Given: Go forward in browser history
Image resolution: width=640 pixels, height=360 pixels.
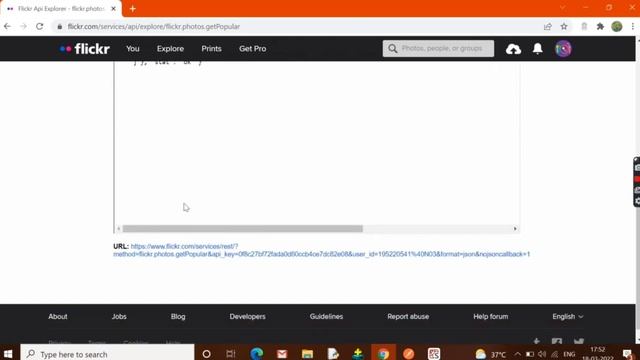Looking at the screenshot, I should (23, 27).
